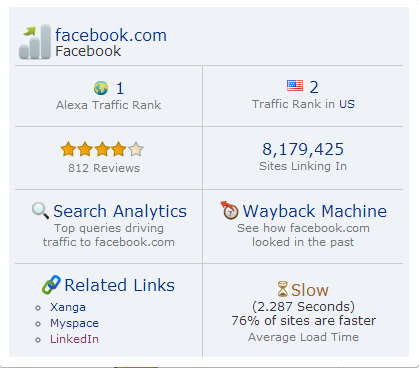Open the Wayback Machine link
The image size is (419, 368).
coord(315,211)
